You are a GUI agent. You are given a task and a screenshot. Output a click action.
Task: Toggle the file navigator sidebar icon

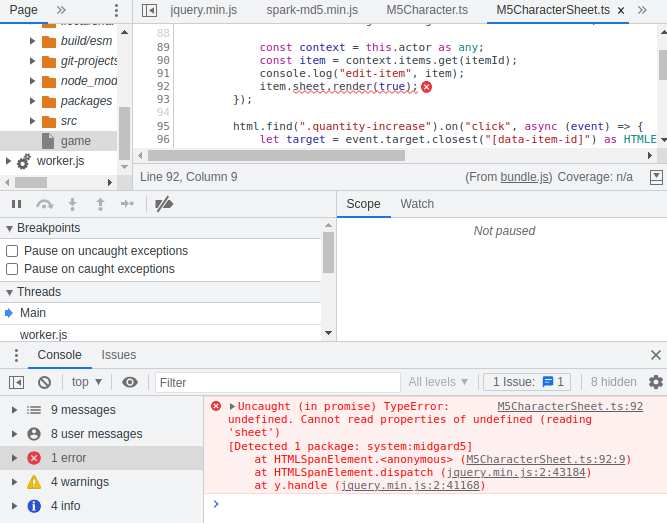coord(149,10)
